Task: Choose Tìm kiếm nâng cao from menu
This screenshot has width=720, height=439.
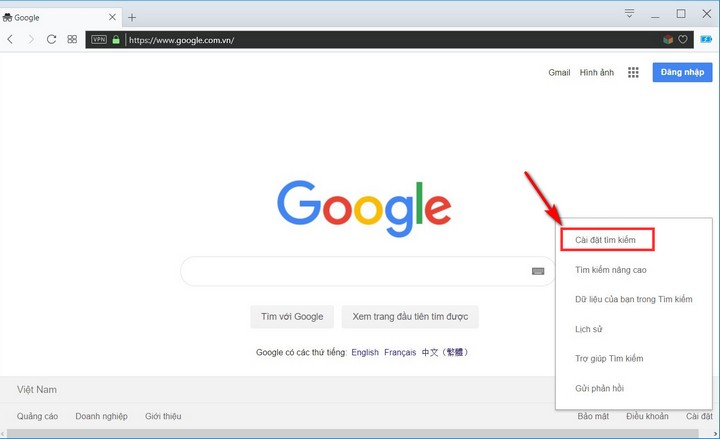Action: click(x=608, y=270)
